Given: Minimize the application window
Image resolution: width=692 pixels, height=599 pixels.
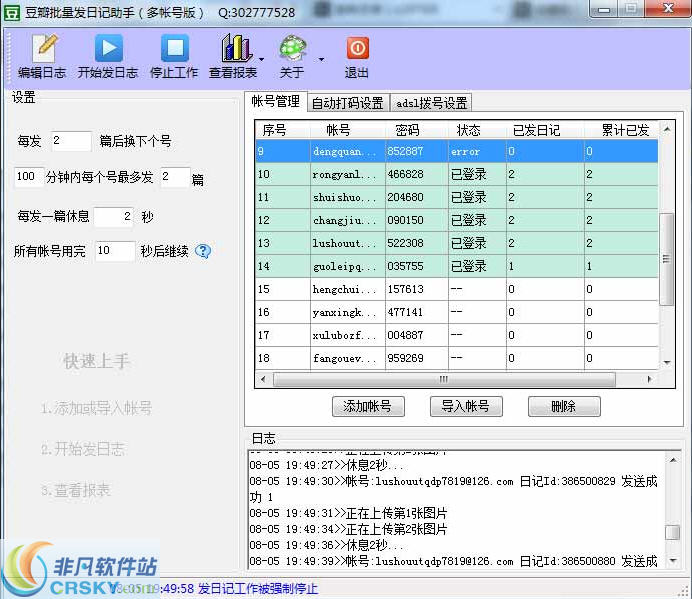Looking at the screenshot, I should pyautogui.click(x=605, y=9).
